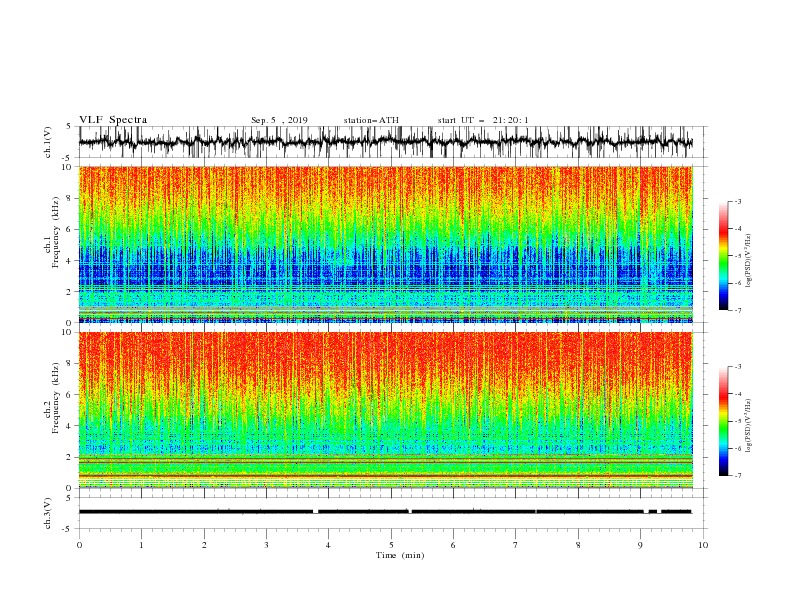This screenshot has height=612, width=792.
Task: Click lower colorbar "log(PSD)(V²/Hz)" label
Action: pos(748,426)
